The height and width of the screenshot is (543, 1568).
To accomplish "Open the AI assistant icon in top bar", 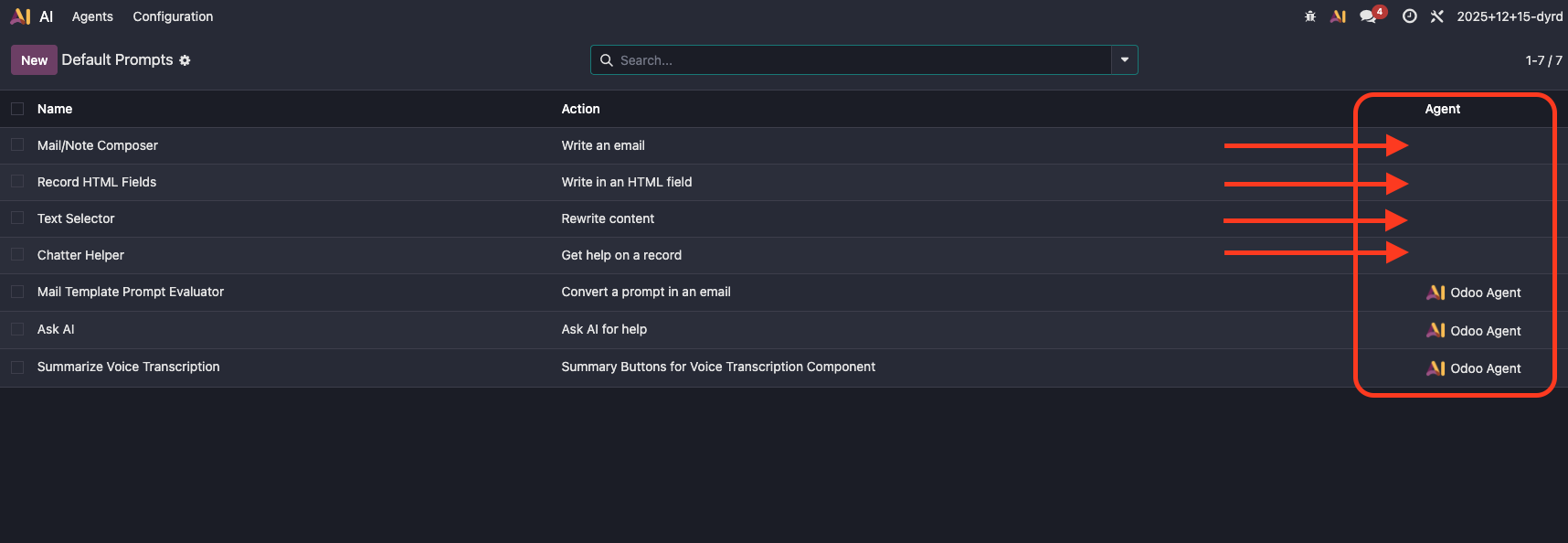I will click(x=1339, y=16).
